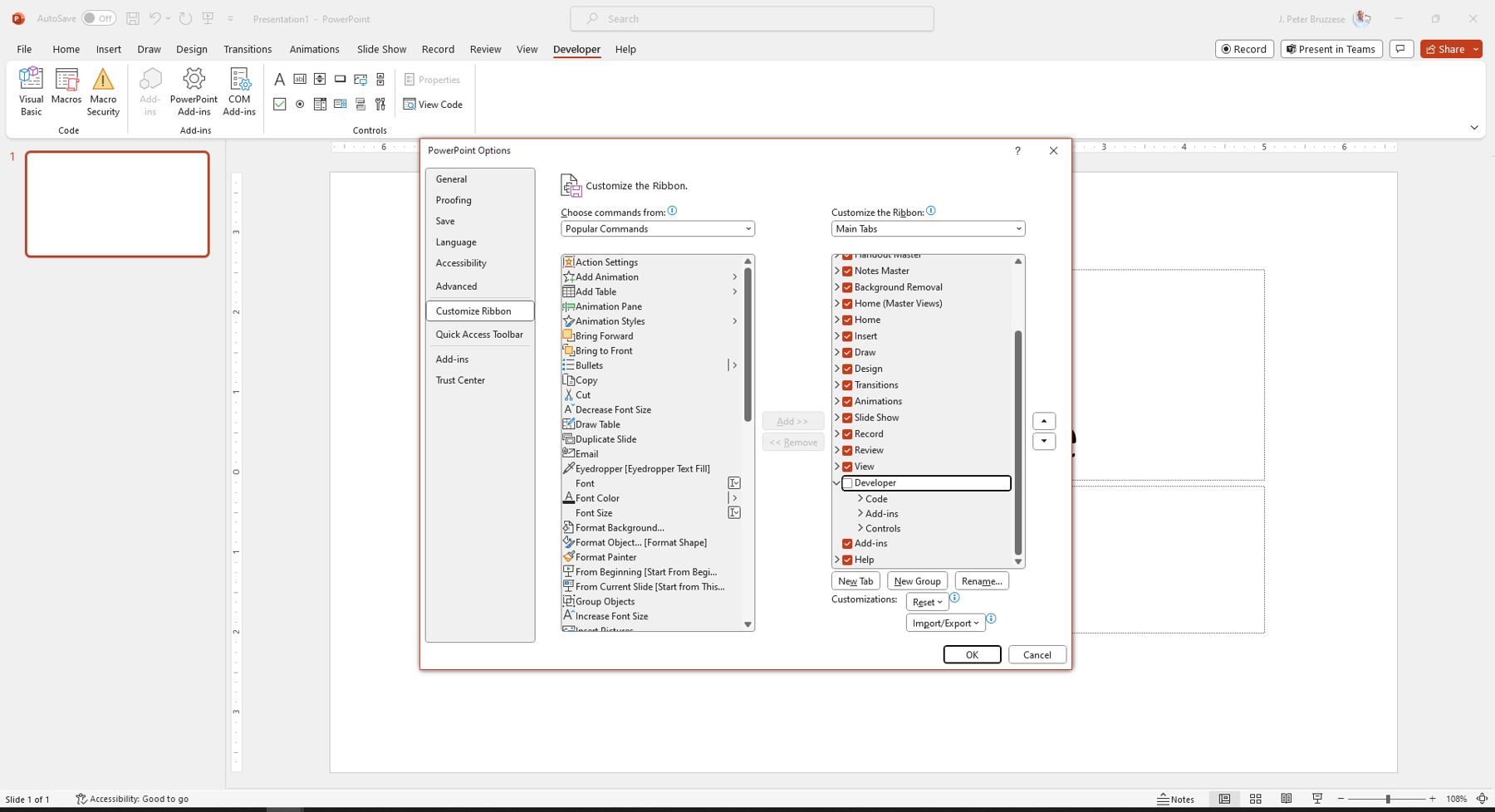Click in the Search box
The height and width of the screenshot is (812, 1495).
[752, 18]
